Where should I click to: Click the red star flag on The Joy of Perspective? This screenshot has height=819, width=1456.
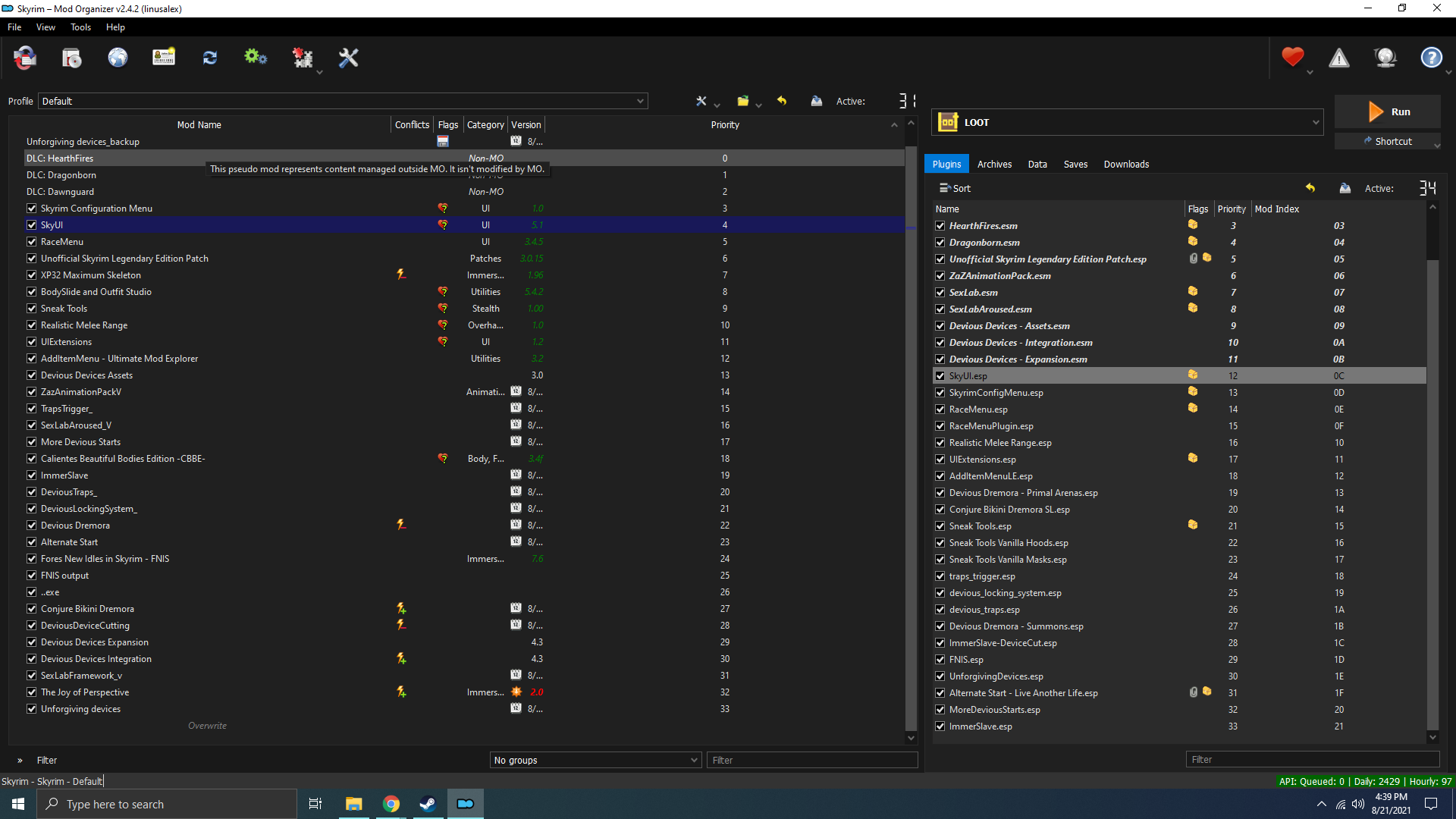pyautogui.click(x=516, y=692)
